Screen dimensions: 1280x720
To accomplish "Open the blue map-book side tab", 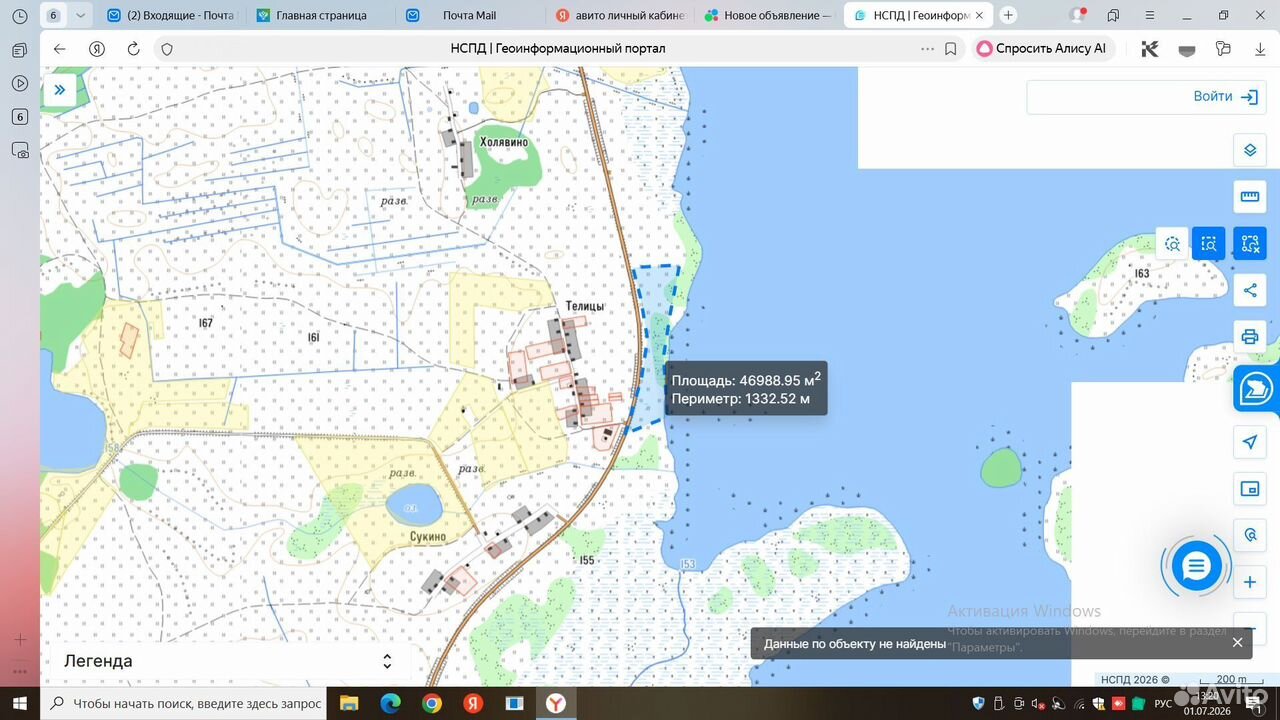I will (x=1256, y=389).
